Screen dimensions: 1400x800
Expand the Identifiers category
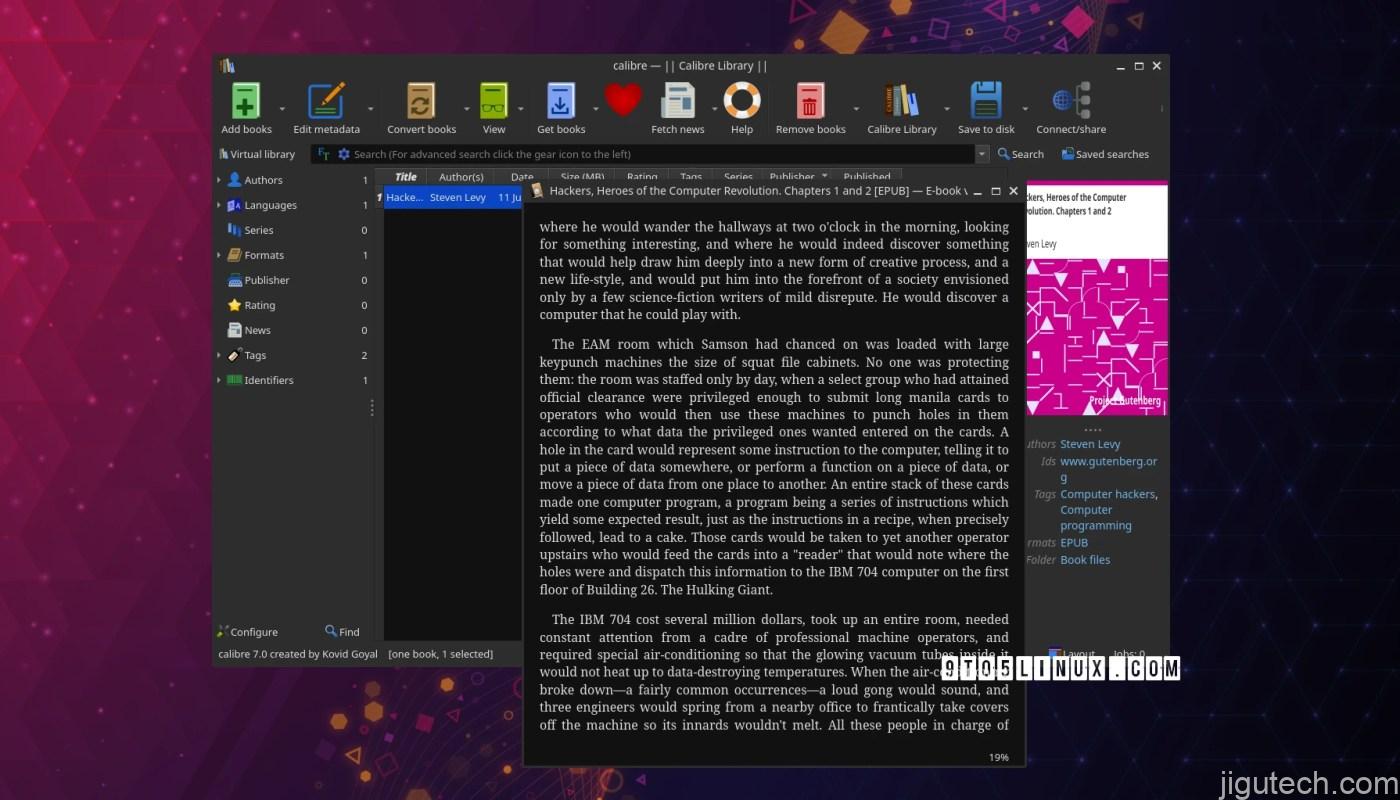point(219,380)
